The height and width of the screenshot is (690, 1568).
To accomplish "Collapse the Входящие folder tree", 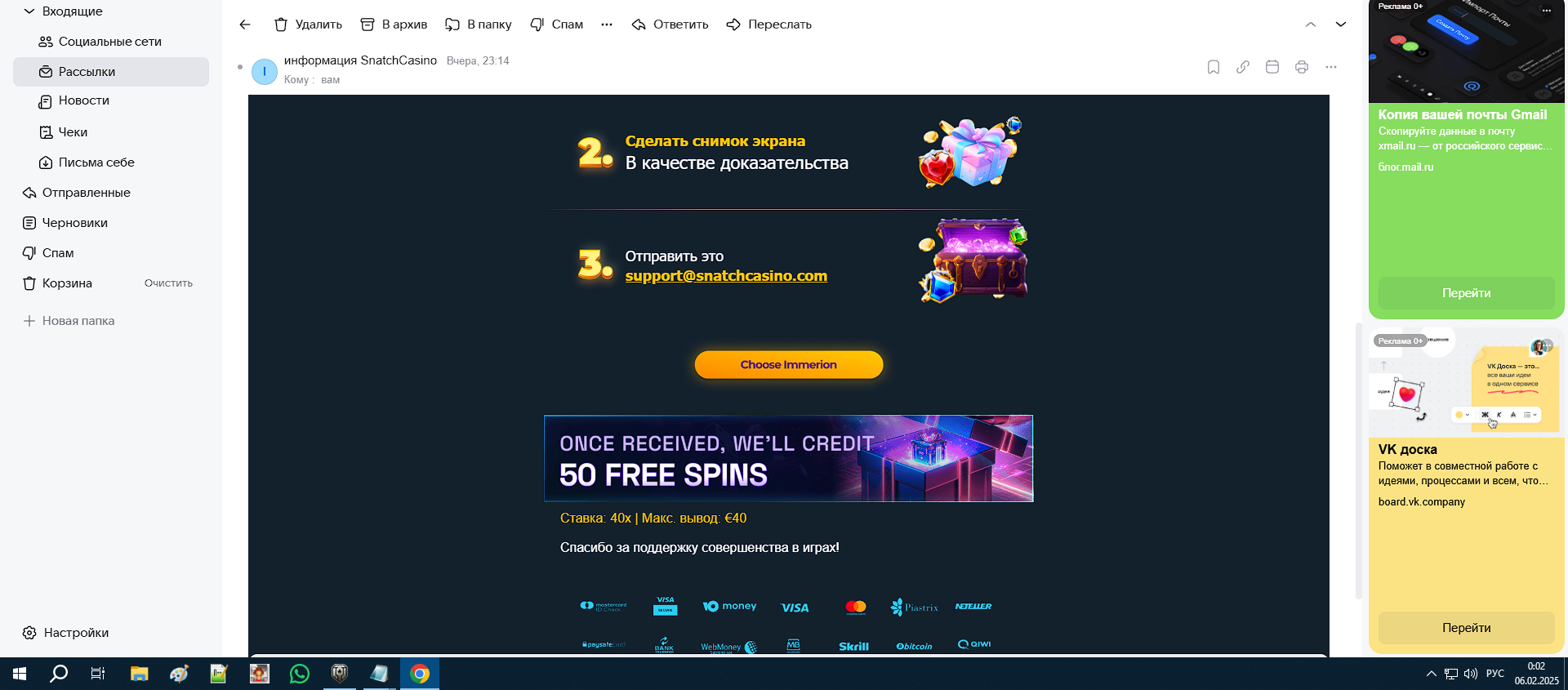I will 29,11.
